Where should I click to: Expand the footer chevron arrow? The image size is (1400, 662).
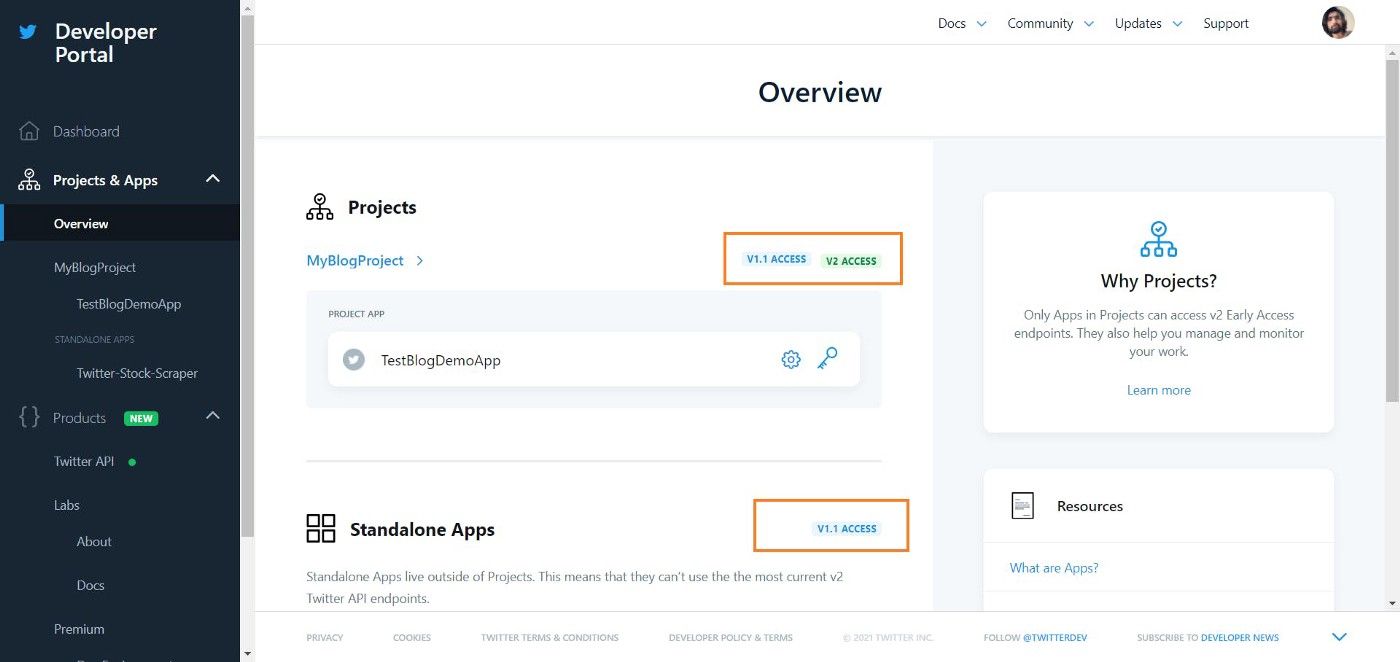[1339, 637]
